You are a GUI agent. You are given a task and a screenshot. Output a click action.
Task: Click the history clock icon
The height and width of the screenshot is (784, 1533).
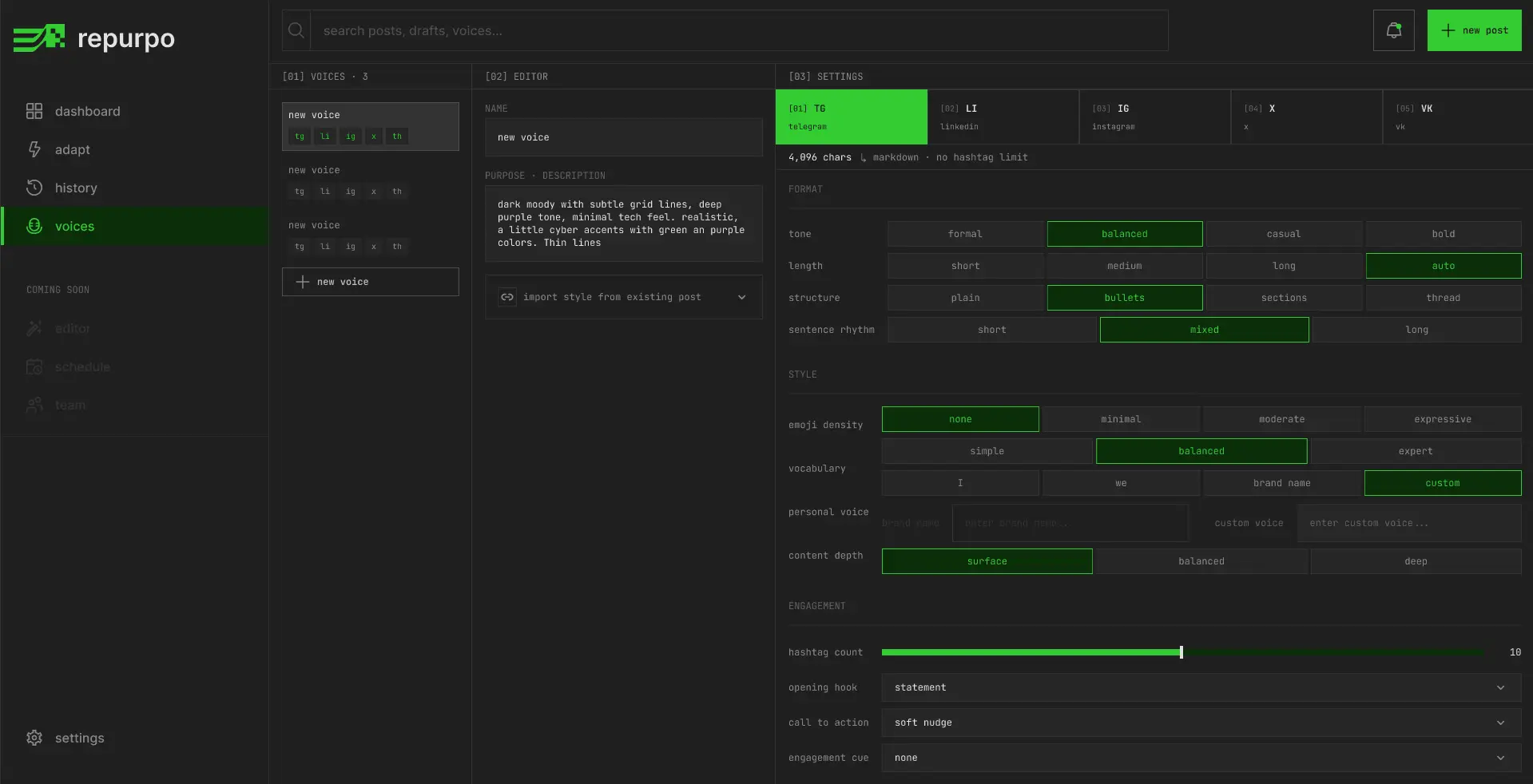pos(34,188)
